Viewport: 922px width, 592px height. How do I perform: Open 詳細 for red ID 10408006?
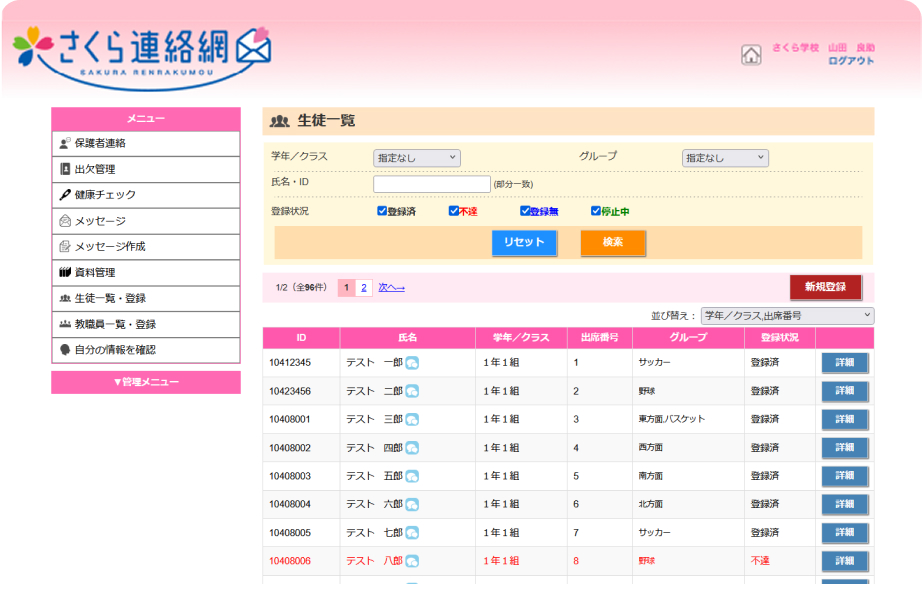(x=844, y=561)
